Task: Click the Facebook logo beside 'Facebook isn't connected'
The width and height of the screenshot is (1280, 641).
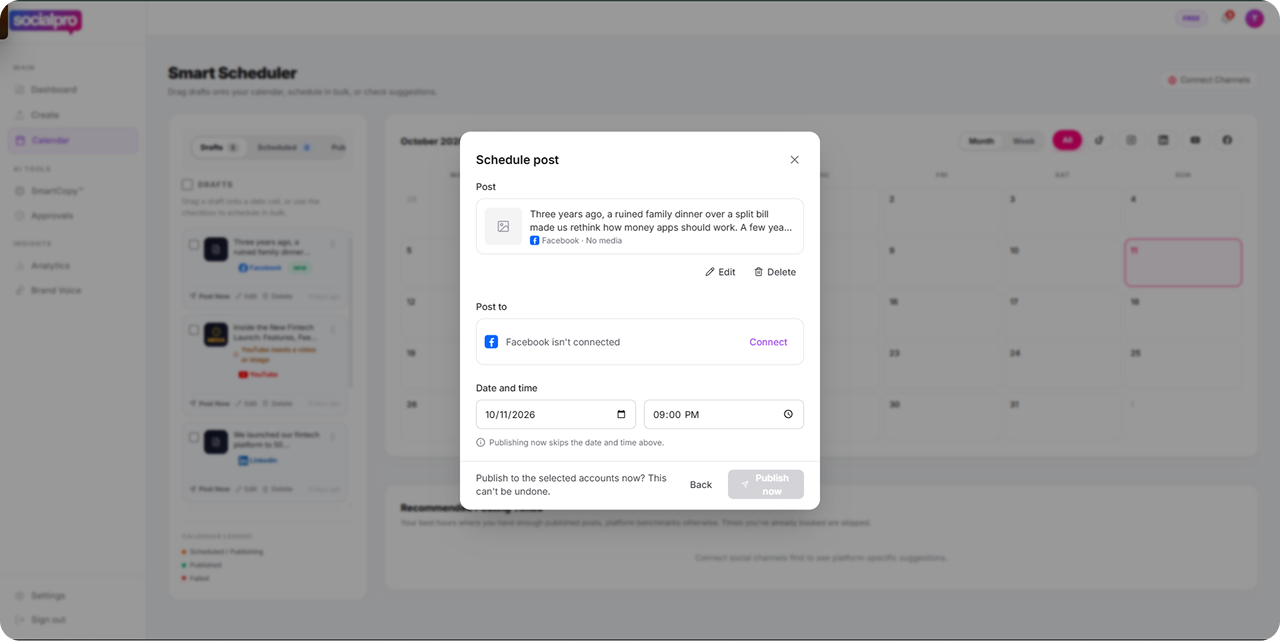Action: [491, 342]
